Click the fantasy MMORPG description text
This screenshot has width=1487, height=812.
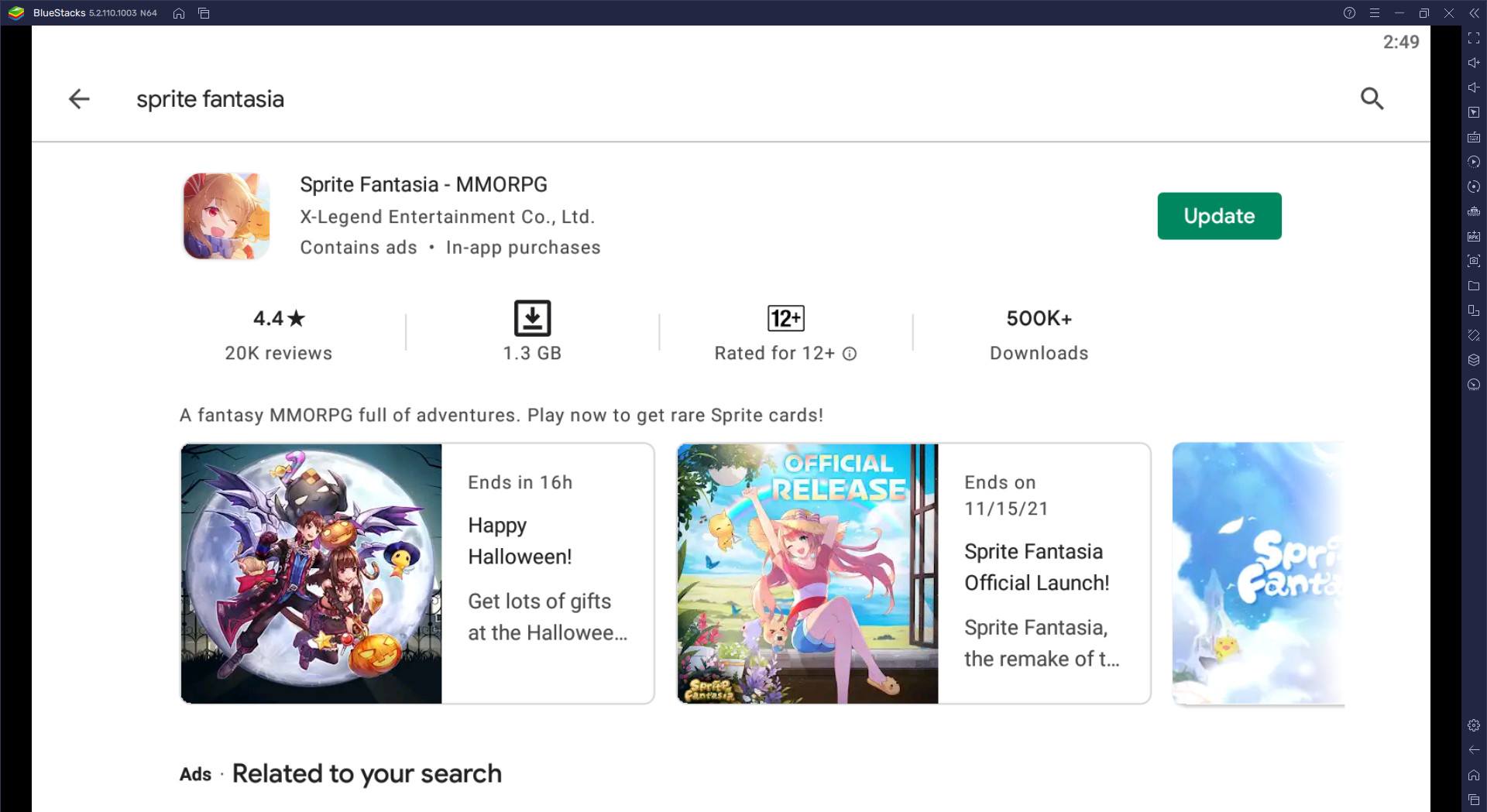pyautogui.click(x=501, y=416)
